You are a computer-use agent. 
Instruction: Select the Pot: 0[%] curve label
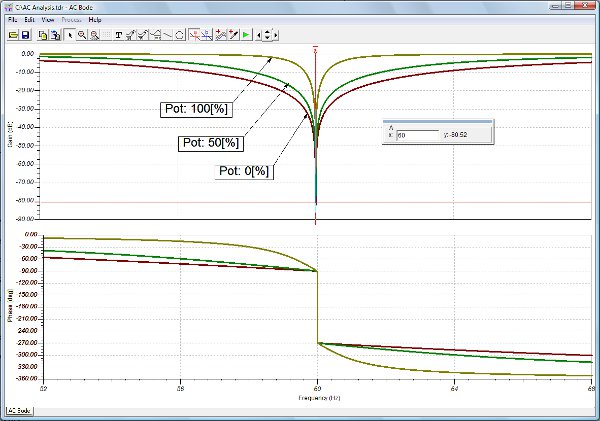(244, 170)
